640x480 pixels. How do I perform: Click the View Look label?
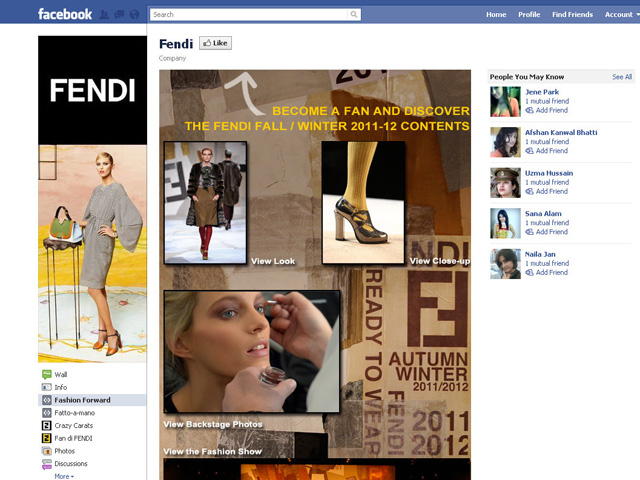pos(273,261)
